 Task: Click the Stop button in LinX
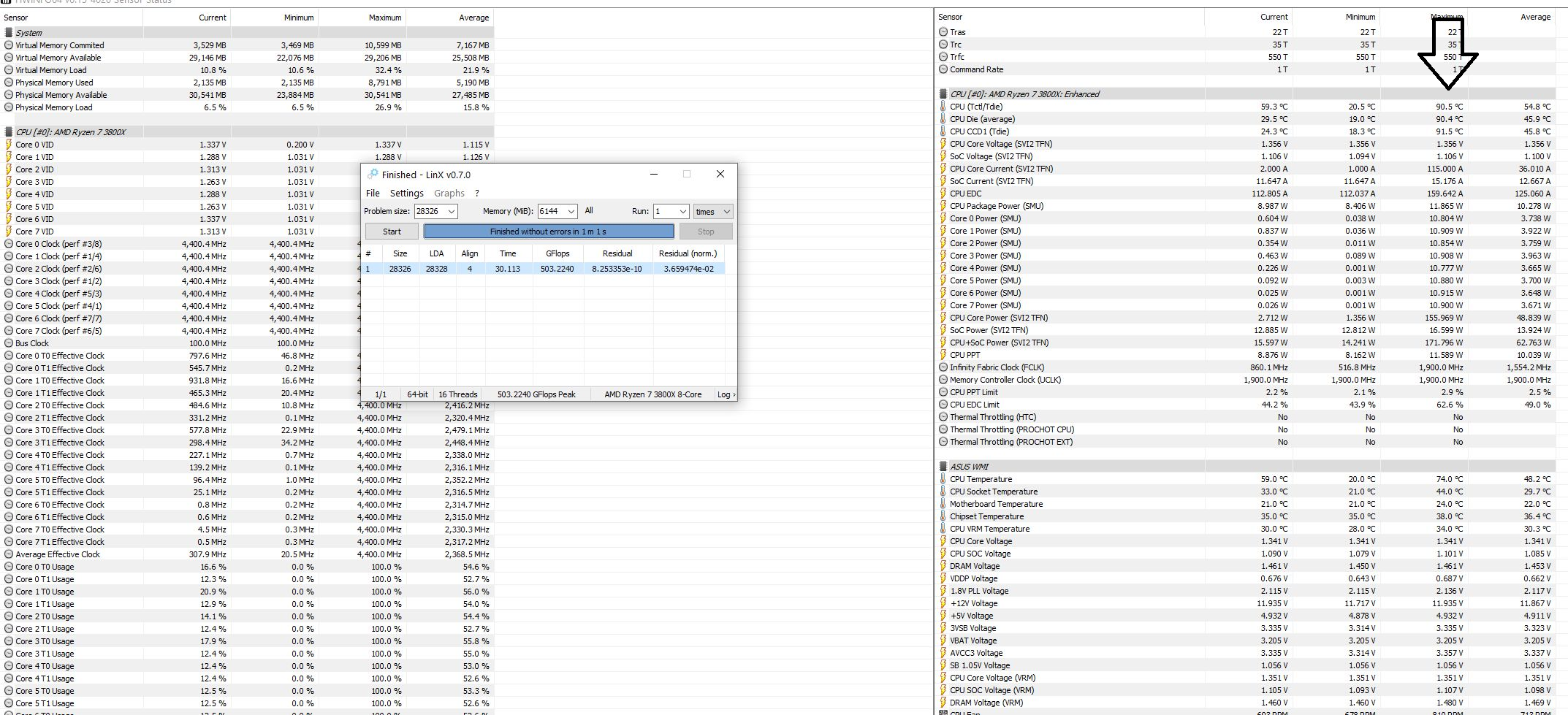(706, 232)
